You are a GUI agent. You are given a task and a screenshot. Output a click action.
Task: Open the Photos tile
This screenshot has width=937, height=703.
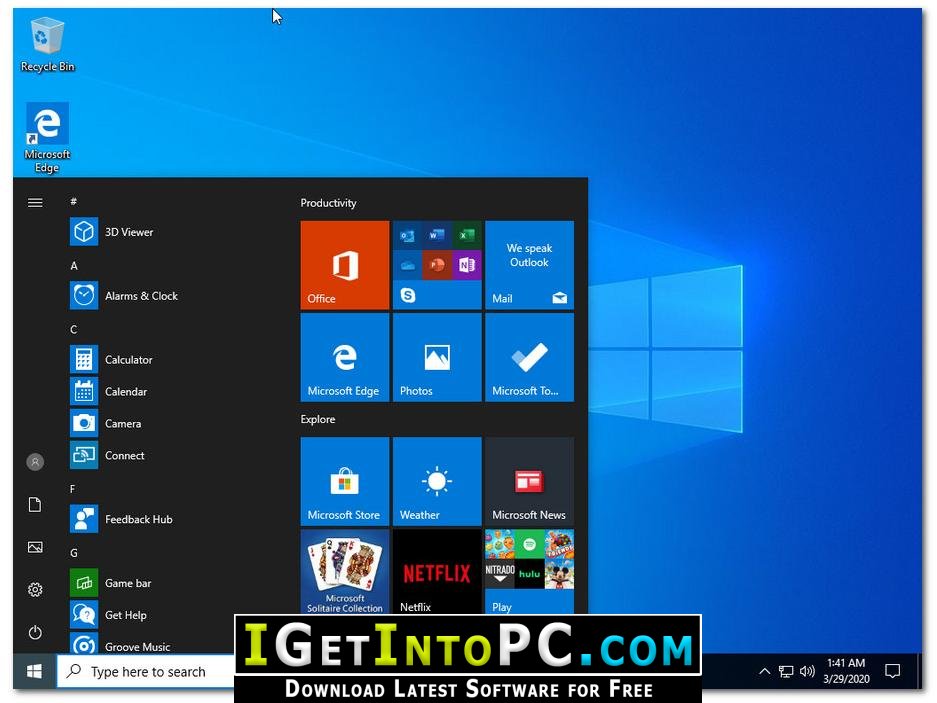pyautogui.click(x=437, y=357)
